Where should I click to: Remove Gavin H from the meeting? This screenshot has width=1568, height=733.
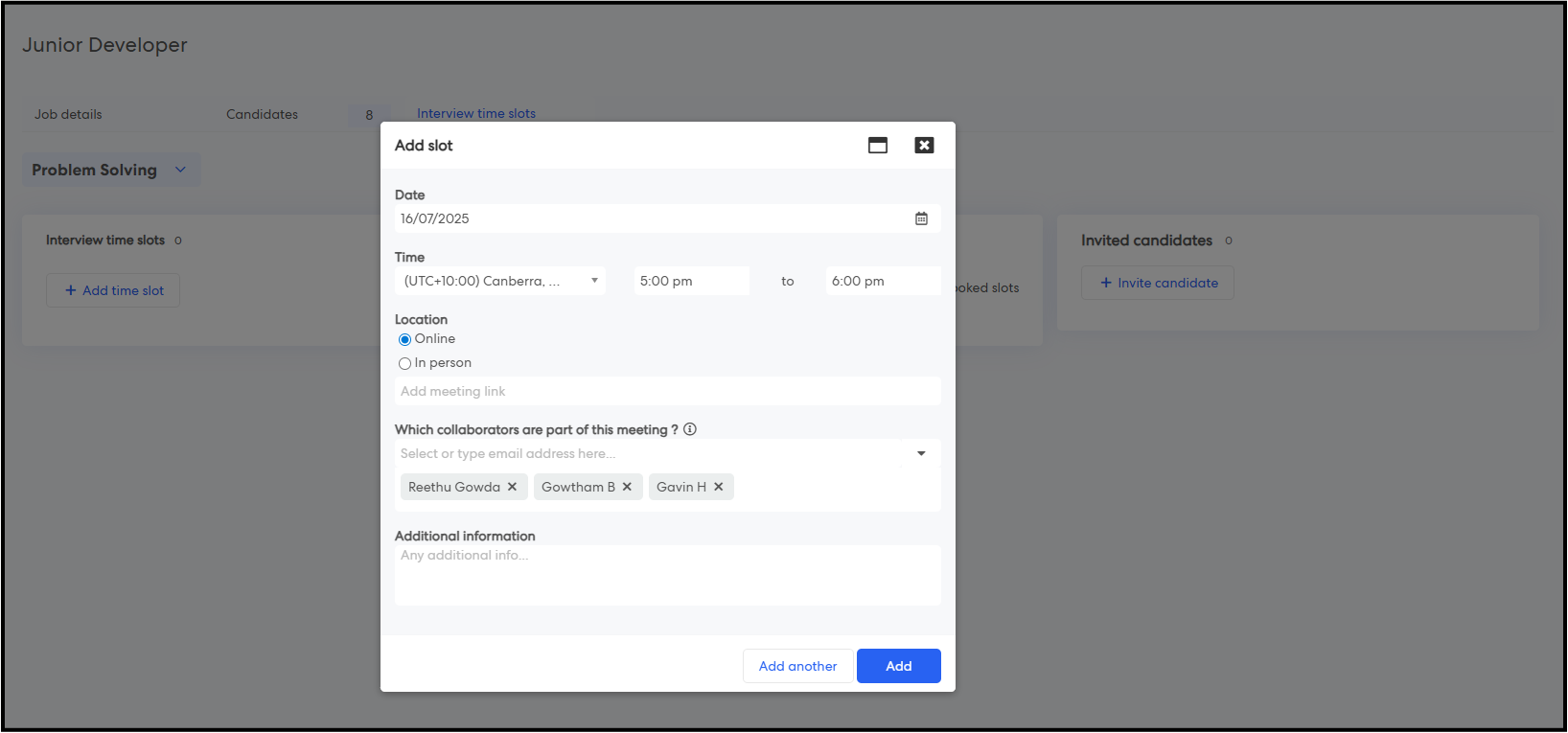click(x=719, y=487)
